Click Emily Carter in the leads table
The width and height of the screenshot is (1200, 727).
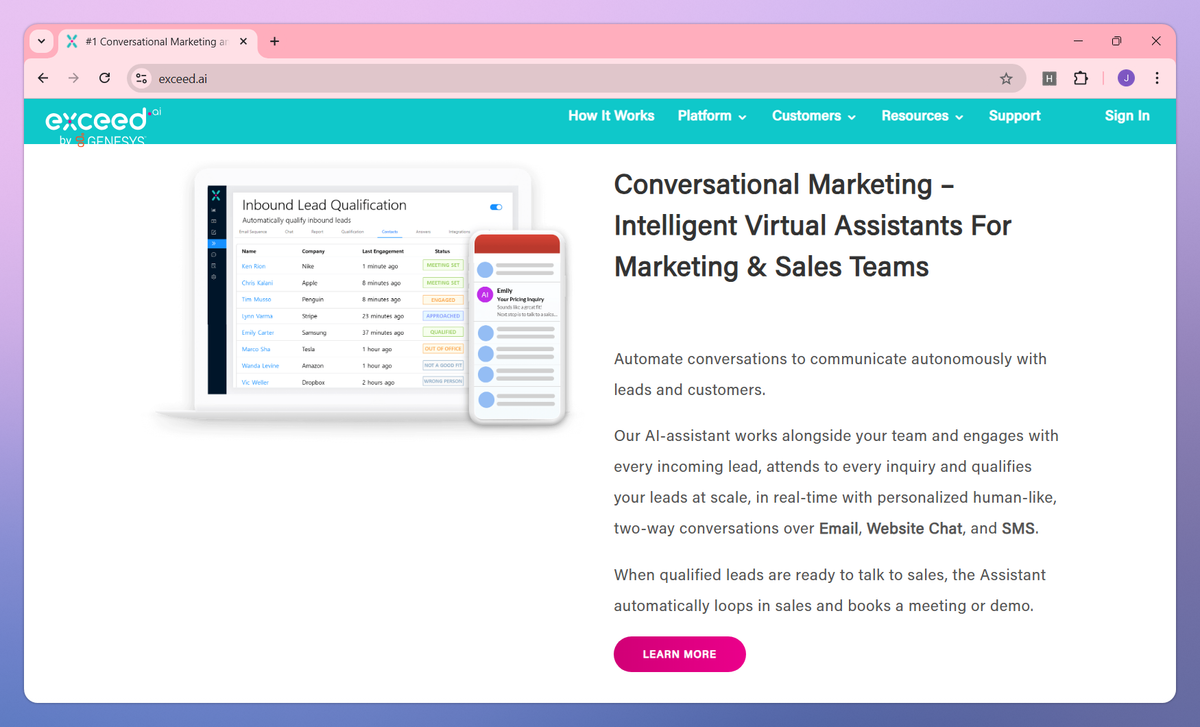(x=257, y=332)
